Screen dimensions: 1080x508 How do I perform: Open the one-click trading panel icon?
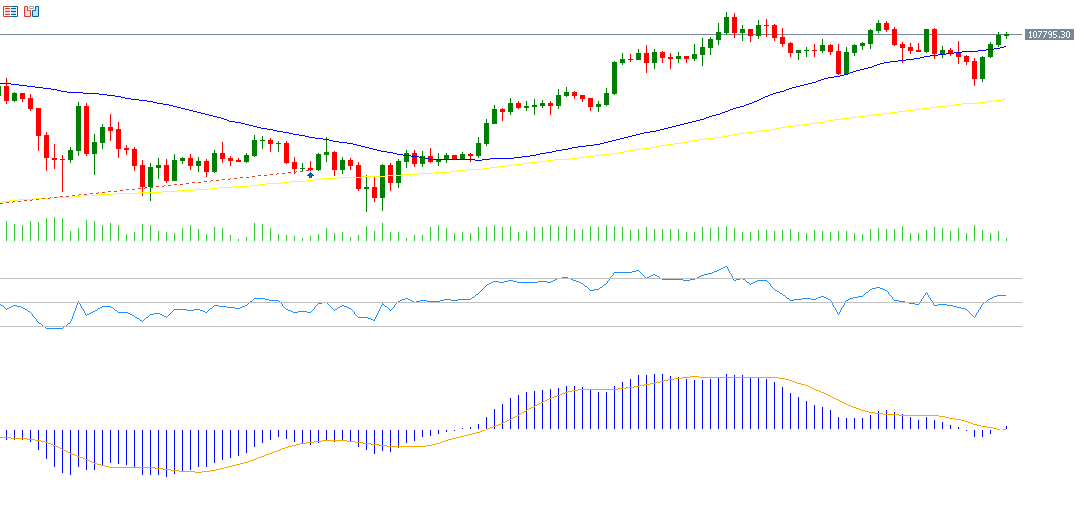pos(10,11)
